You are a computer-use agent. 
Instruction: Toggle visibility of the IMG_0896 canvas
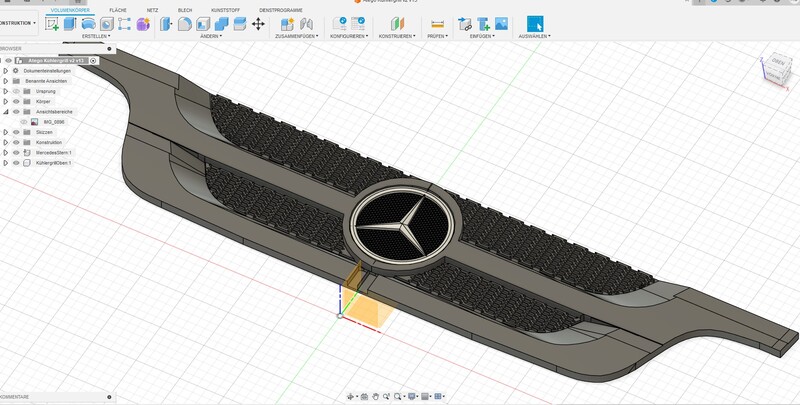[23, 122]
